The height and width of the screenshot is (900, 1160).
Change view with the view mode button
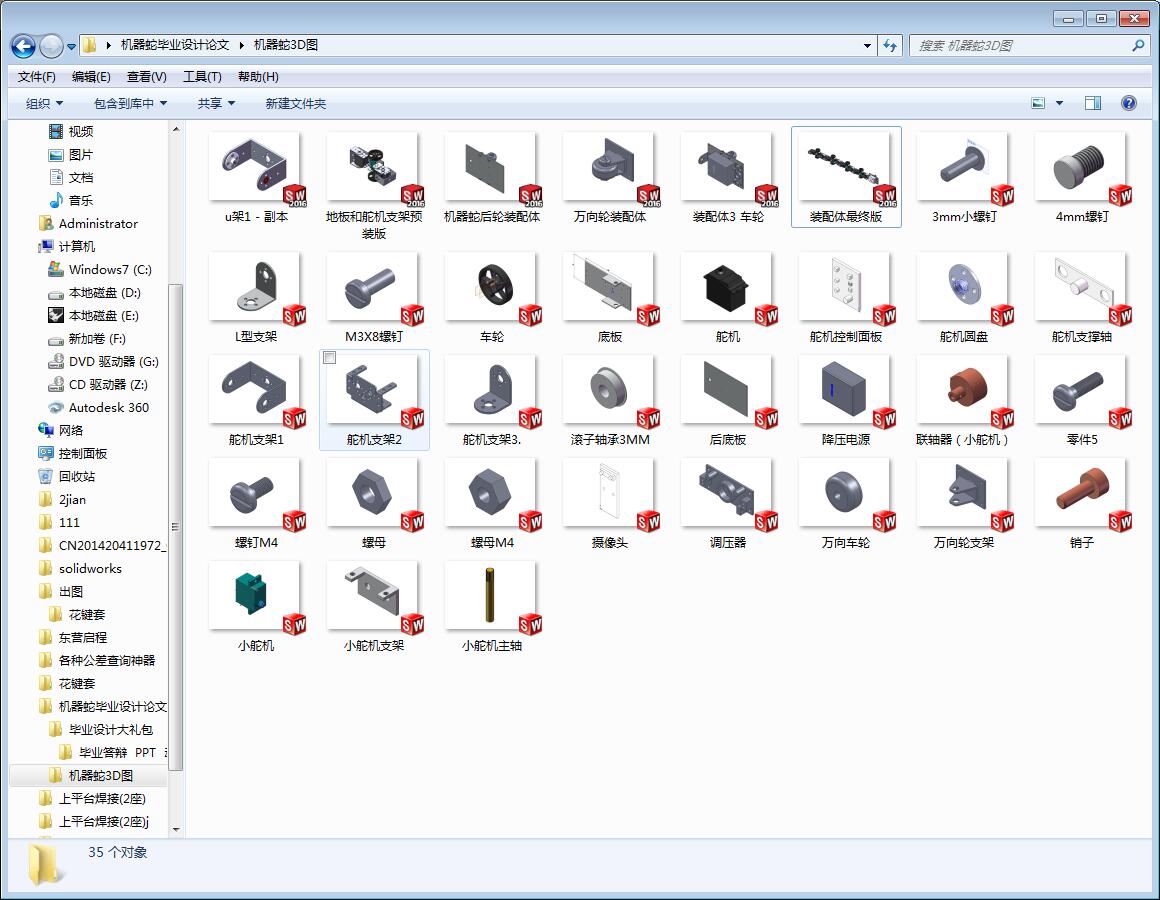point(1039,104)
